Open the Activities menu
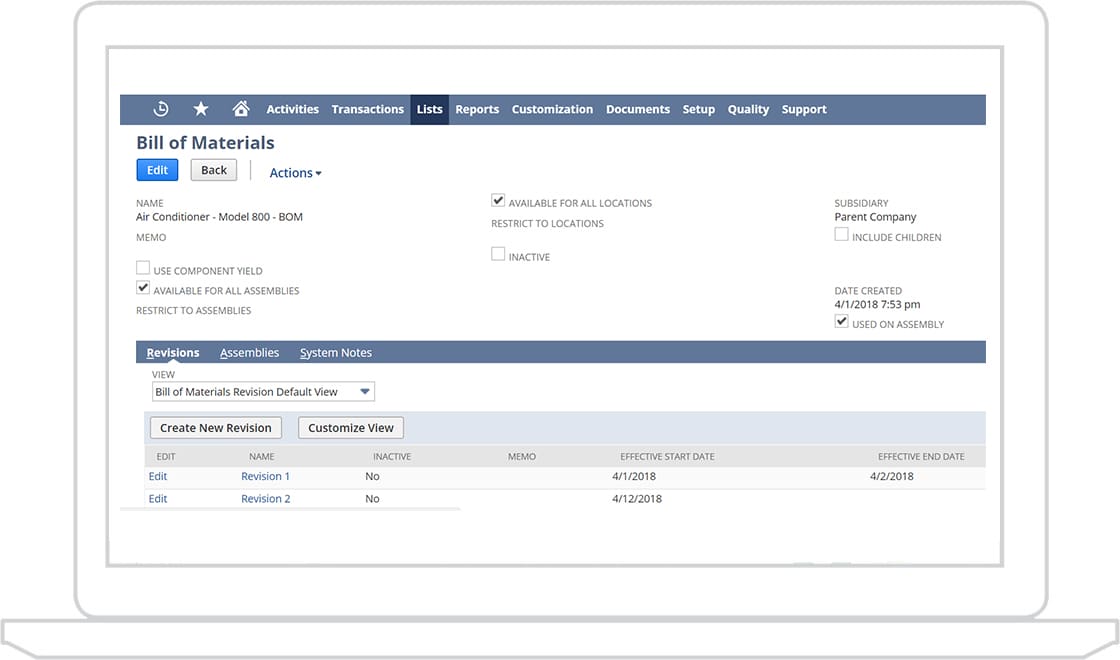The width and height of the screenshot is (1120, 660). pos(292,109)
